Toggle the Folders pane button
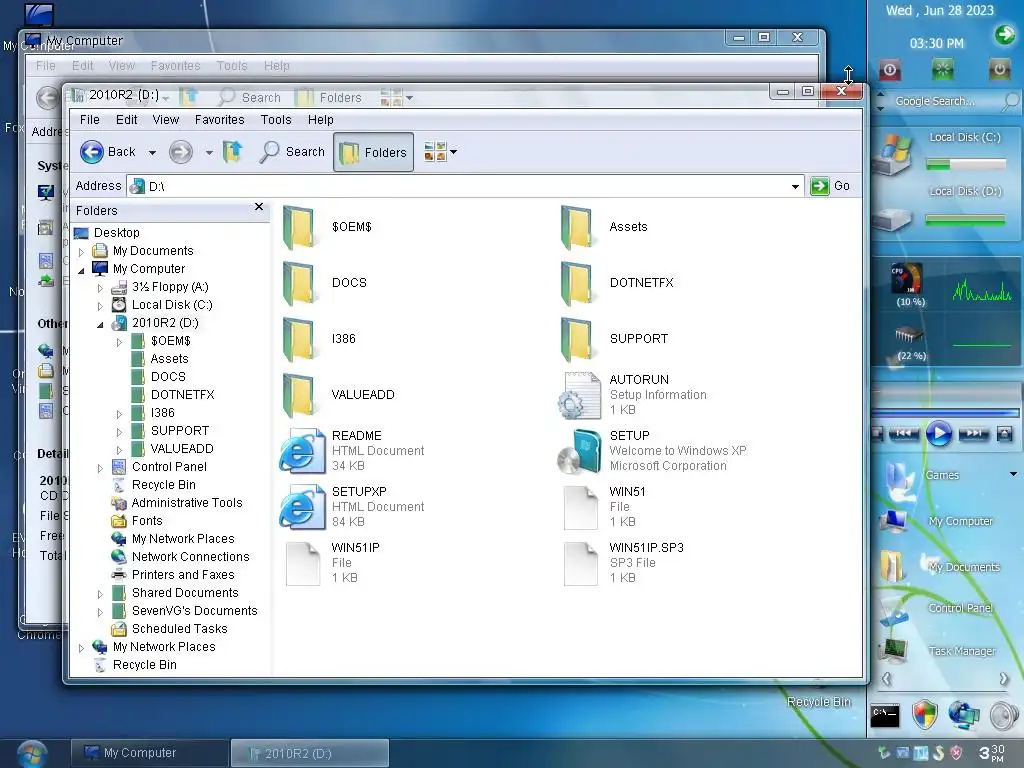The width and height of the screenshot is (1024, 768). [374, 152]
